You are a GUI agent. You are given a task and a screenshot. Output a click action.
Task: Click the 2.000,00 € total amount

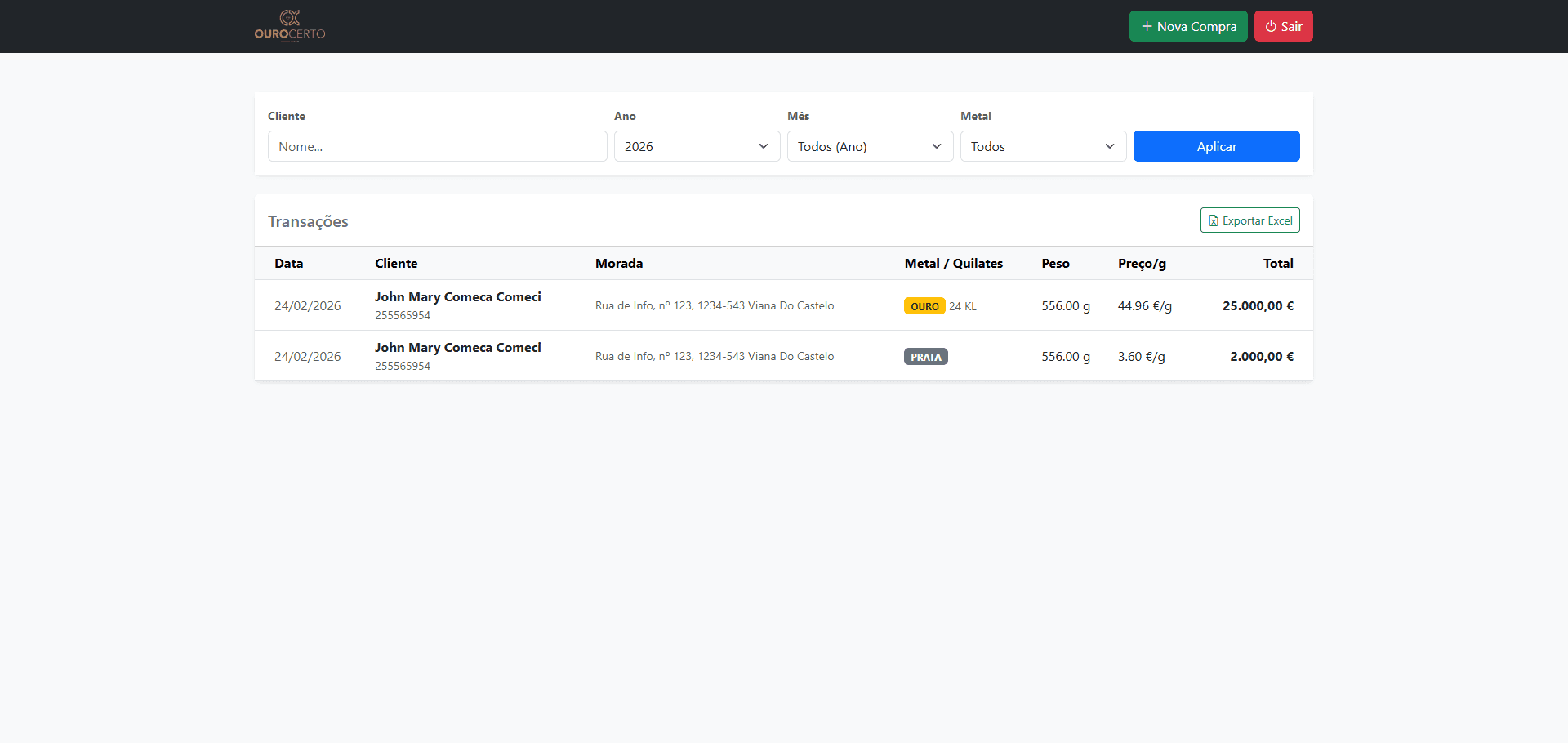[x=1261, y=357]
